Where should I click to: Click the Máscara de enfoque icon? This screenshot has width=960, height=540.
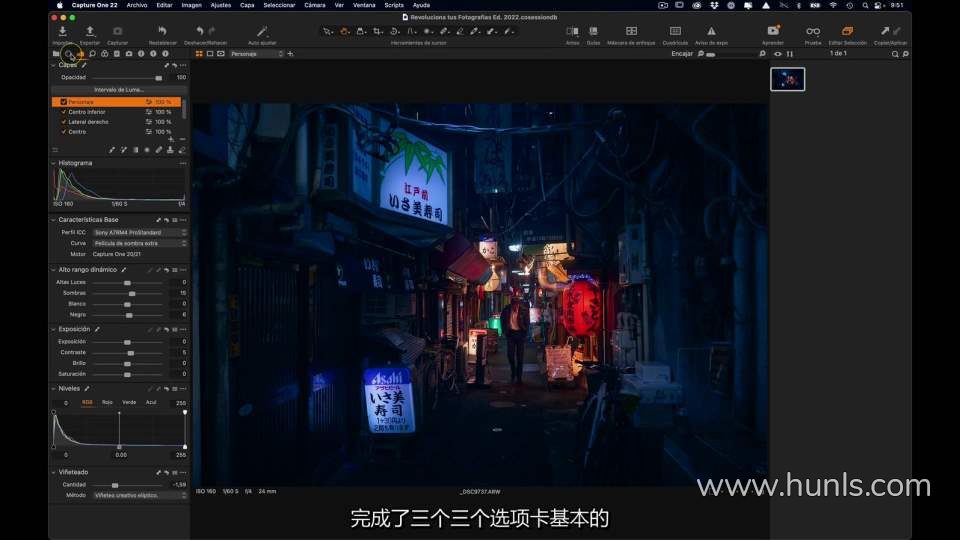click(631, 31)
